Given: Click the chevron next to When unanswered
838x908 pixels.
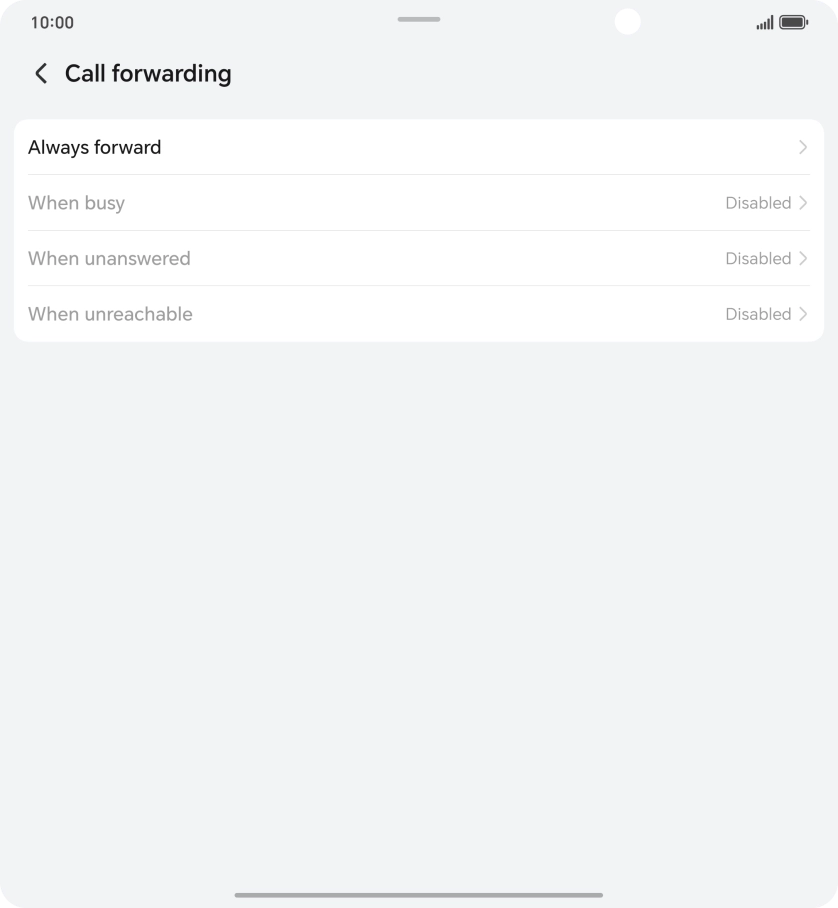Looking at the screenshot, I should point(804,258).
